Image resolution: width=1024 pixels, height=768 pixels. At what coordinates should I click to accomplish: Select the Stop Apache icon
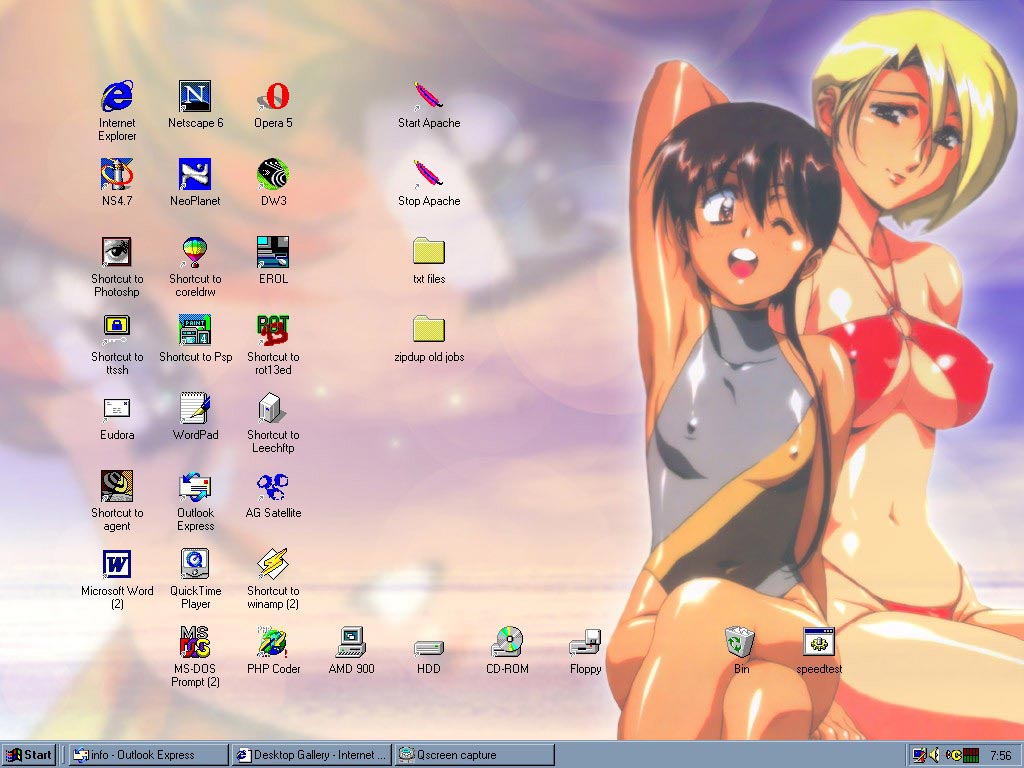429,175
